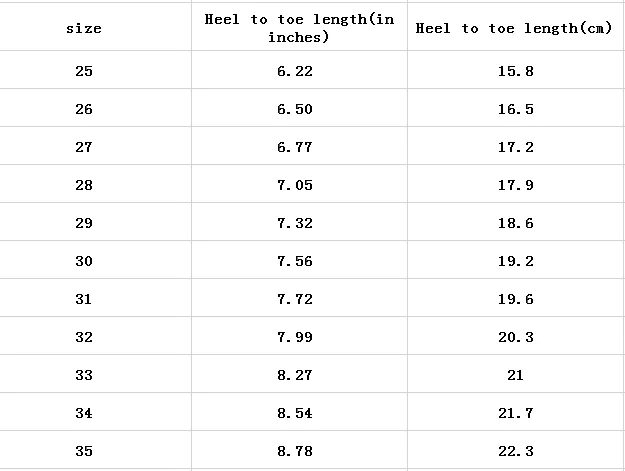This screenshot has height=471, width=625.
Task: Select the size 28 cell
Action: tap(84, 185)
